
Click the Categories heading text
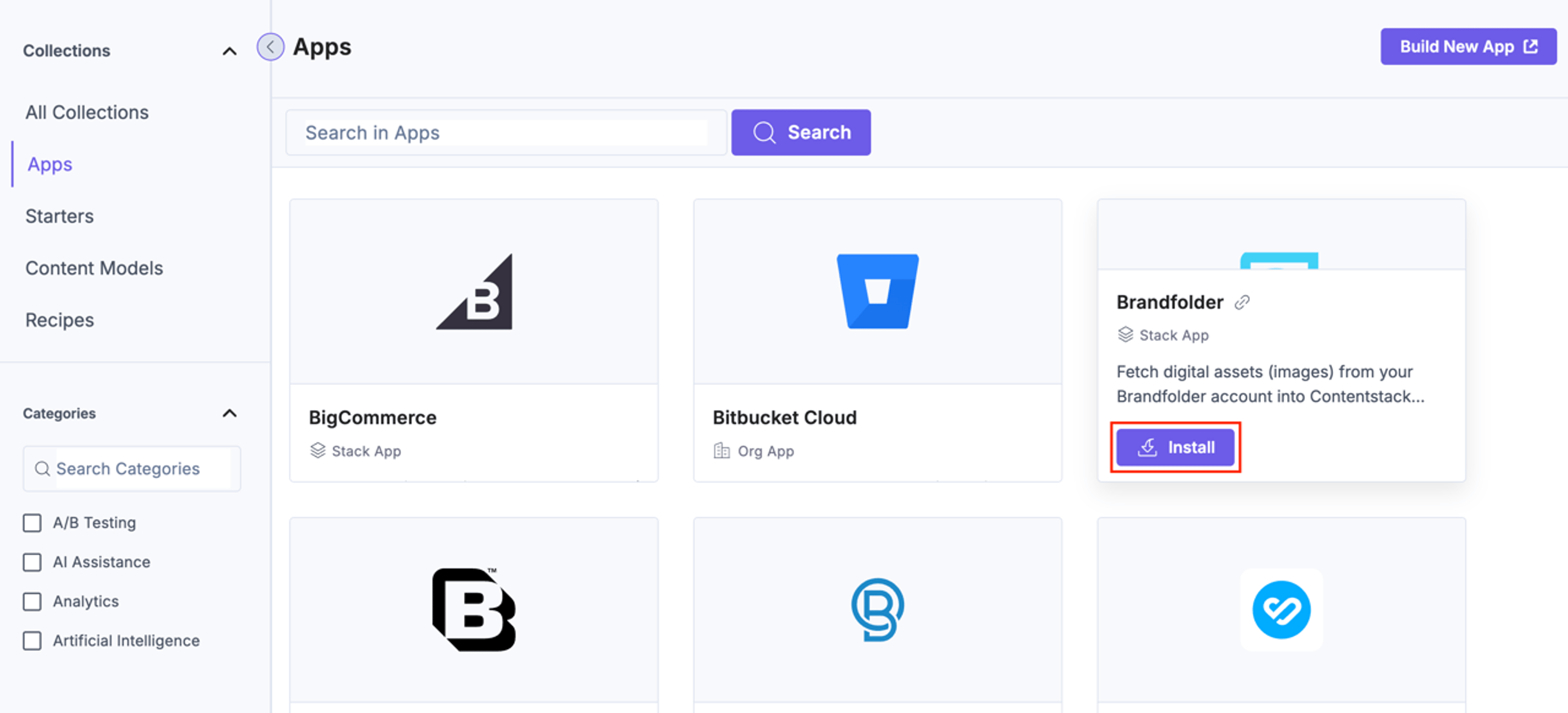coord(59,413)
